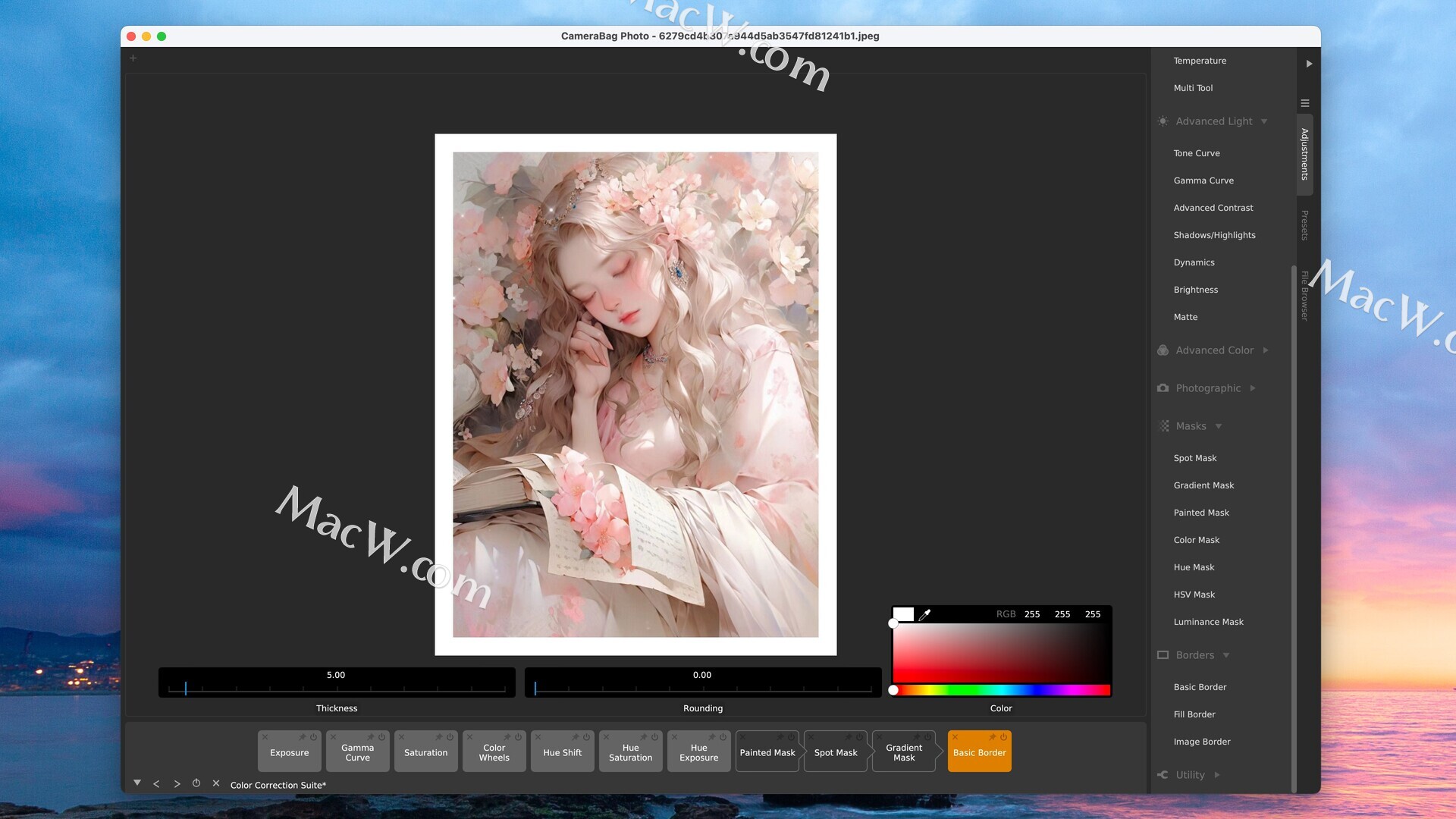1456x819 pixels.
Task: Click inside the saturation-brightness color field
Action: tap(1001, 653)
